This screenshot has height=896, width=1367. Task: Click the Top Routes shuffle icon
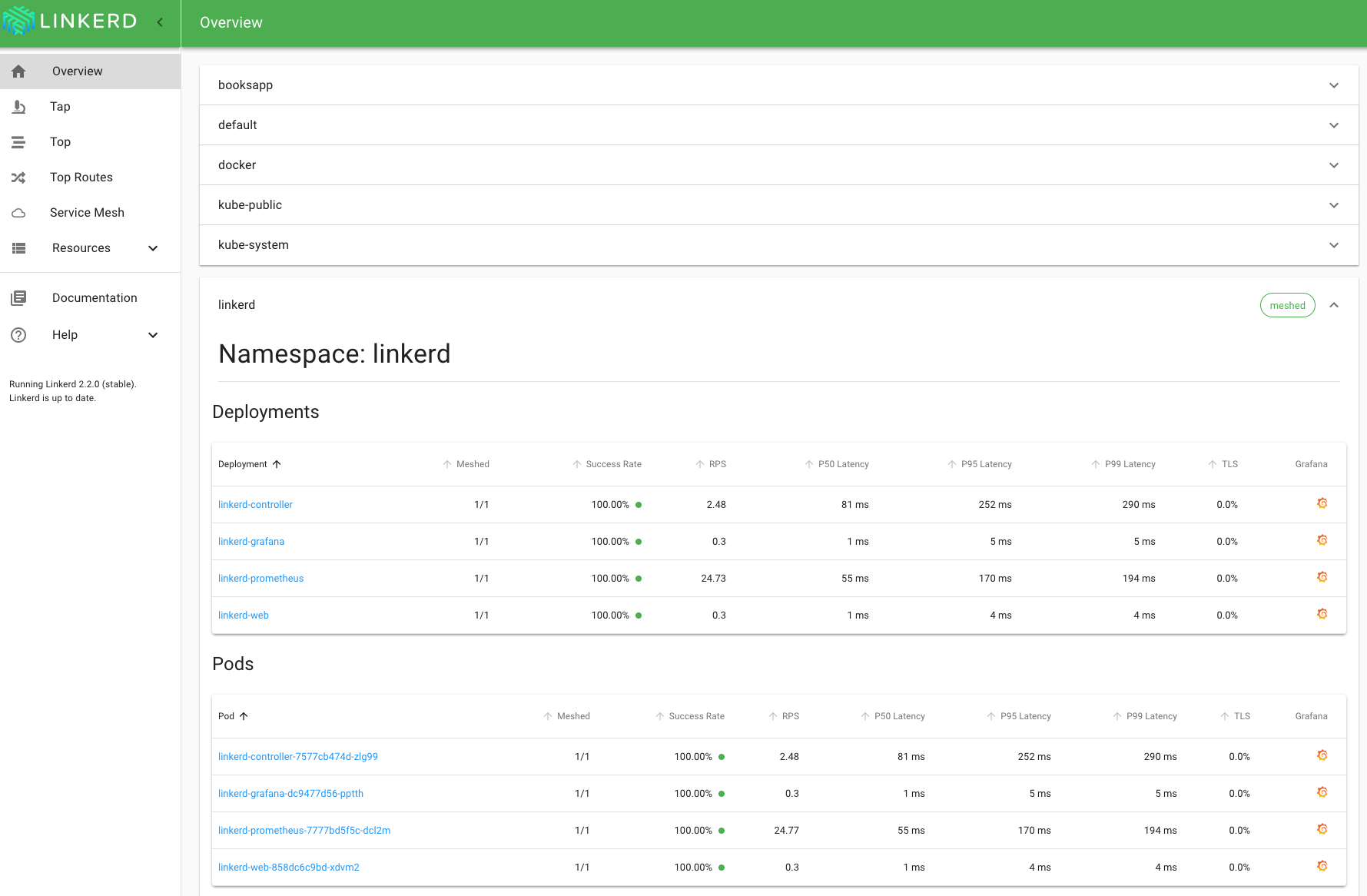pos(19,178)
